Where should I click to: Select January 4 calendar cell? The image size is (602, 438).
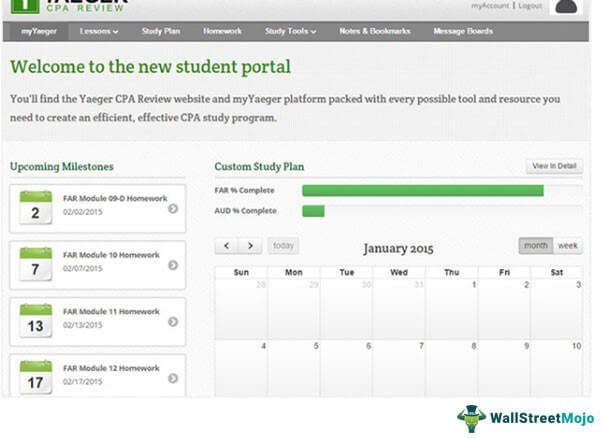(241, 369)
